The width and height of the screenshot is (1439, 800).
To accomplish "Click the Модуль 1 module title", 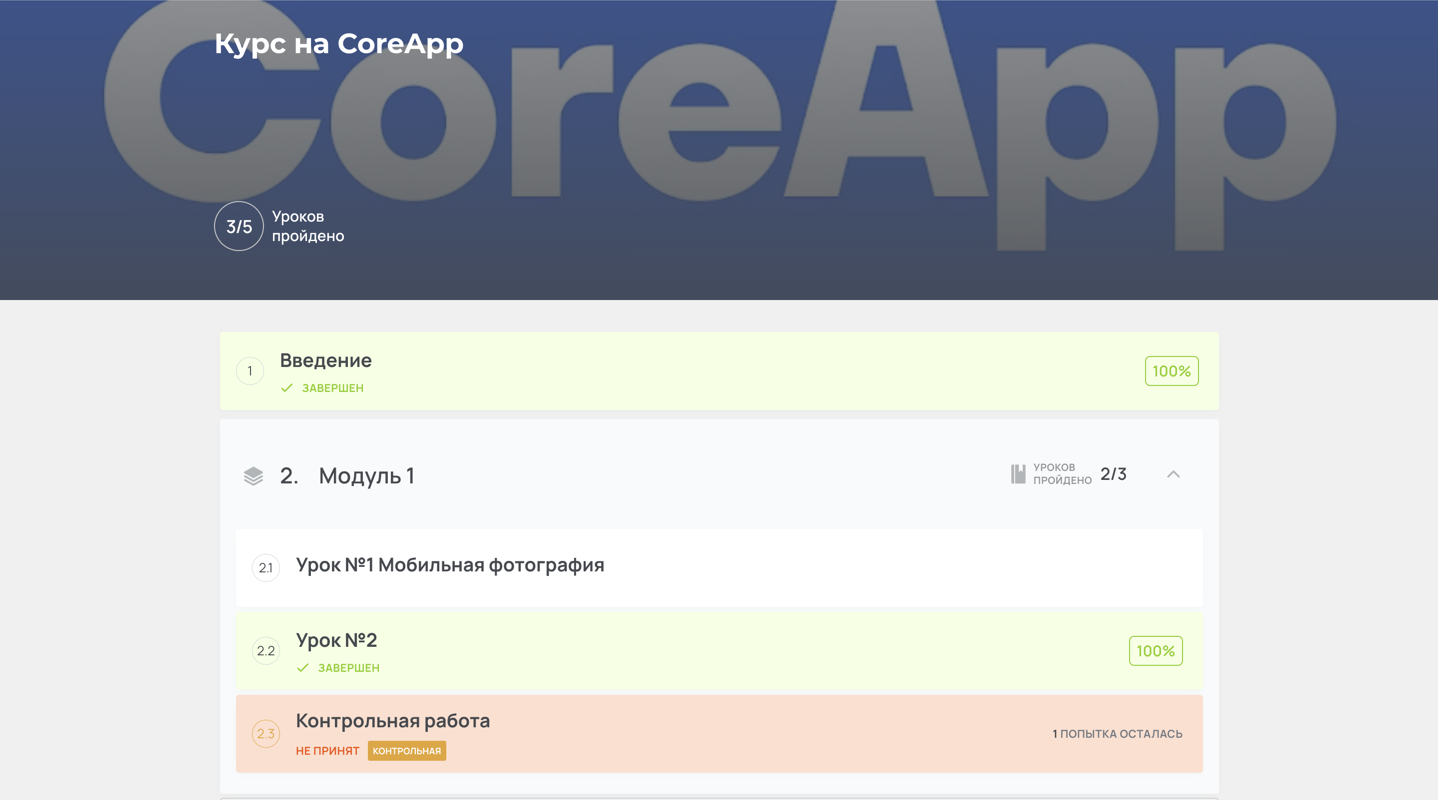I will click(x=366, y=476).
